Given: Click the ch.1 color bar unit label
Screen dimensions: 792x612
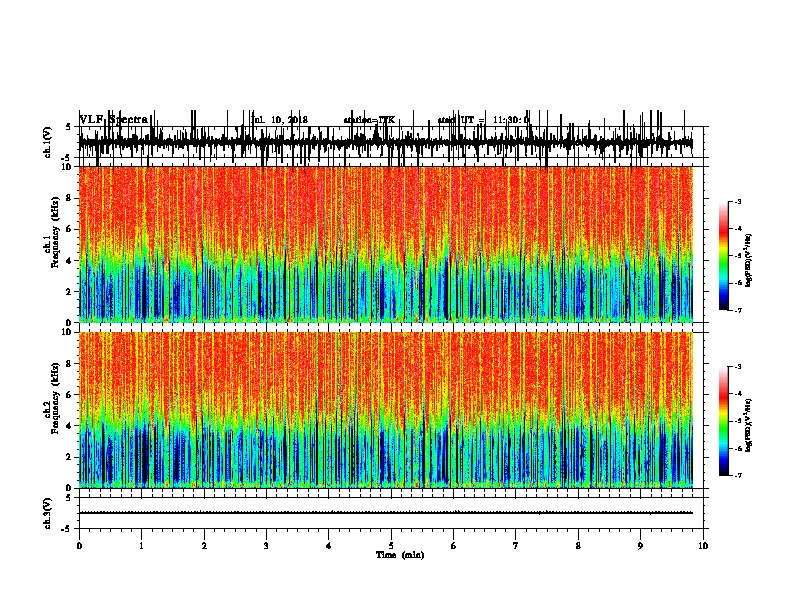Looking at the screenshot, I should coord(749,261).
